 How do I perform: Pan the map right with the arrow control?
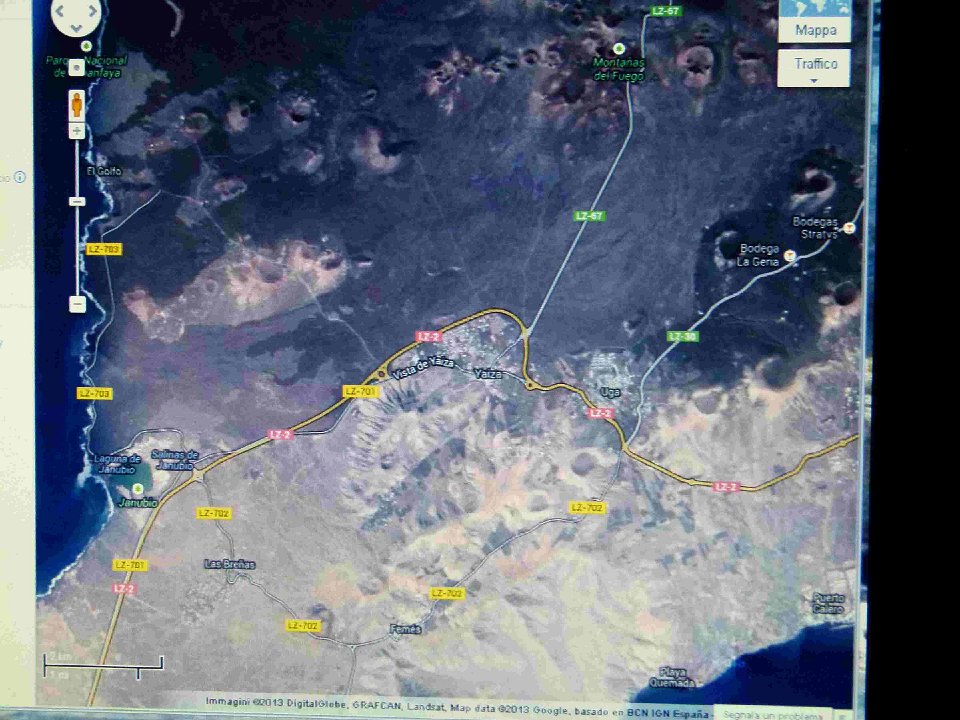93,10
